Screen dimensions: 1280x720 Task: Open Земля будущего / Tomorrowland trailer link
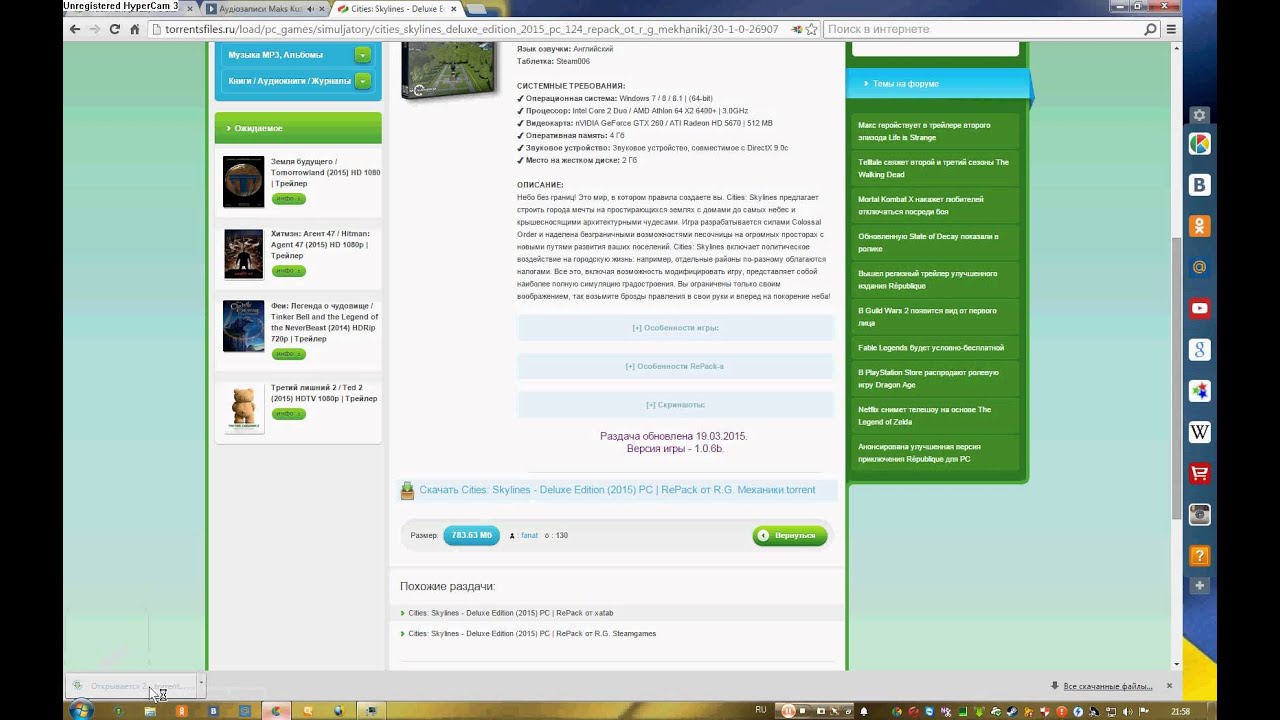325,172
